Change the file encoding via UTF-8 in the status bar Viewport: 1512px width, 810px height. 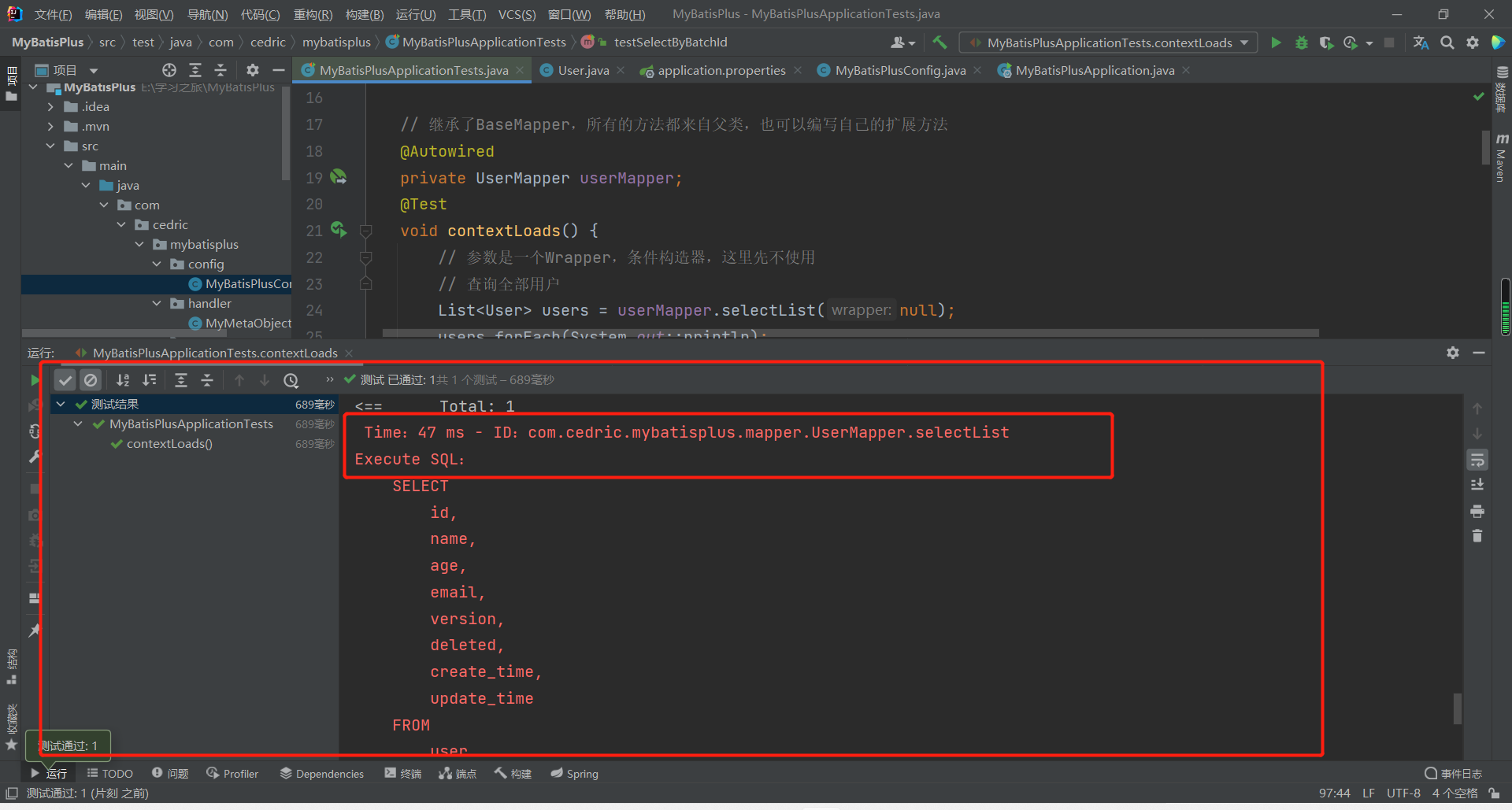[x=1403, y=793]
